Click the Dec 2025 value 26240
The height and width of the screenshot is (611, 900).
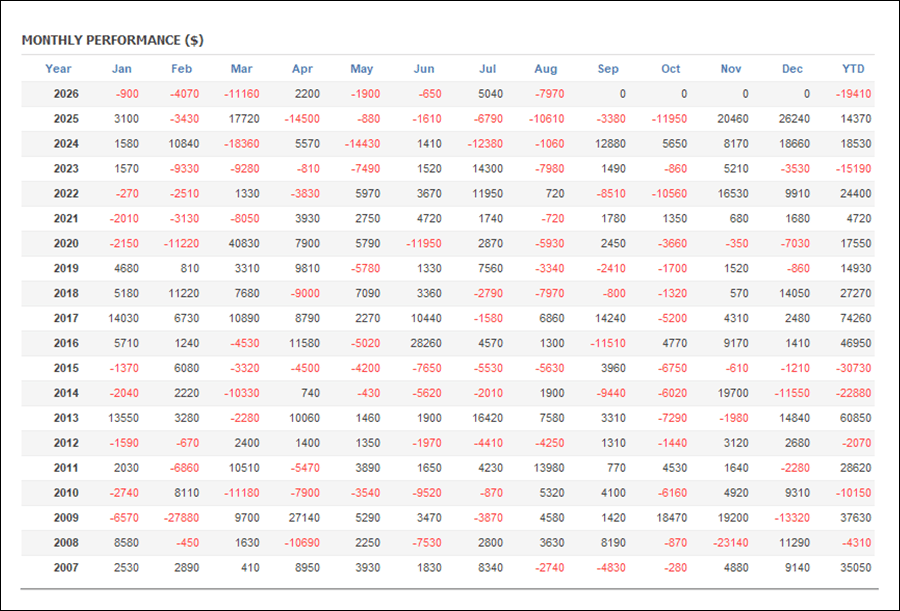pyautogui.click(x=794, y=119)
